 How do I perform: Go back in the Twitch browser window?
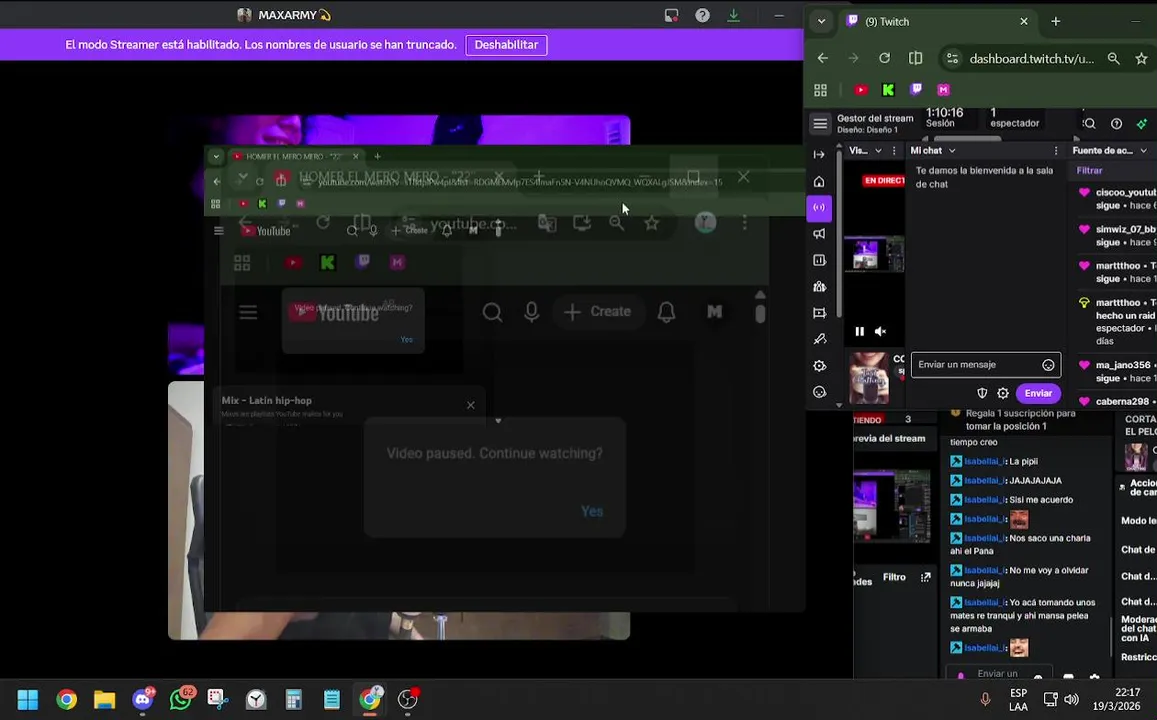pos(823,58)
